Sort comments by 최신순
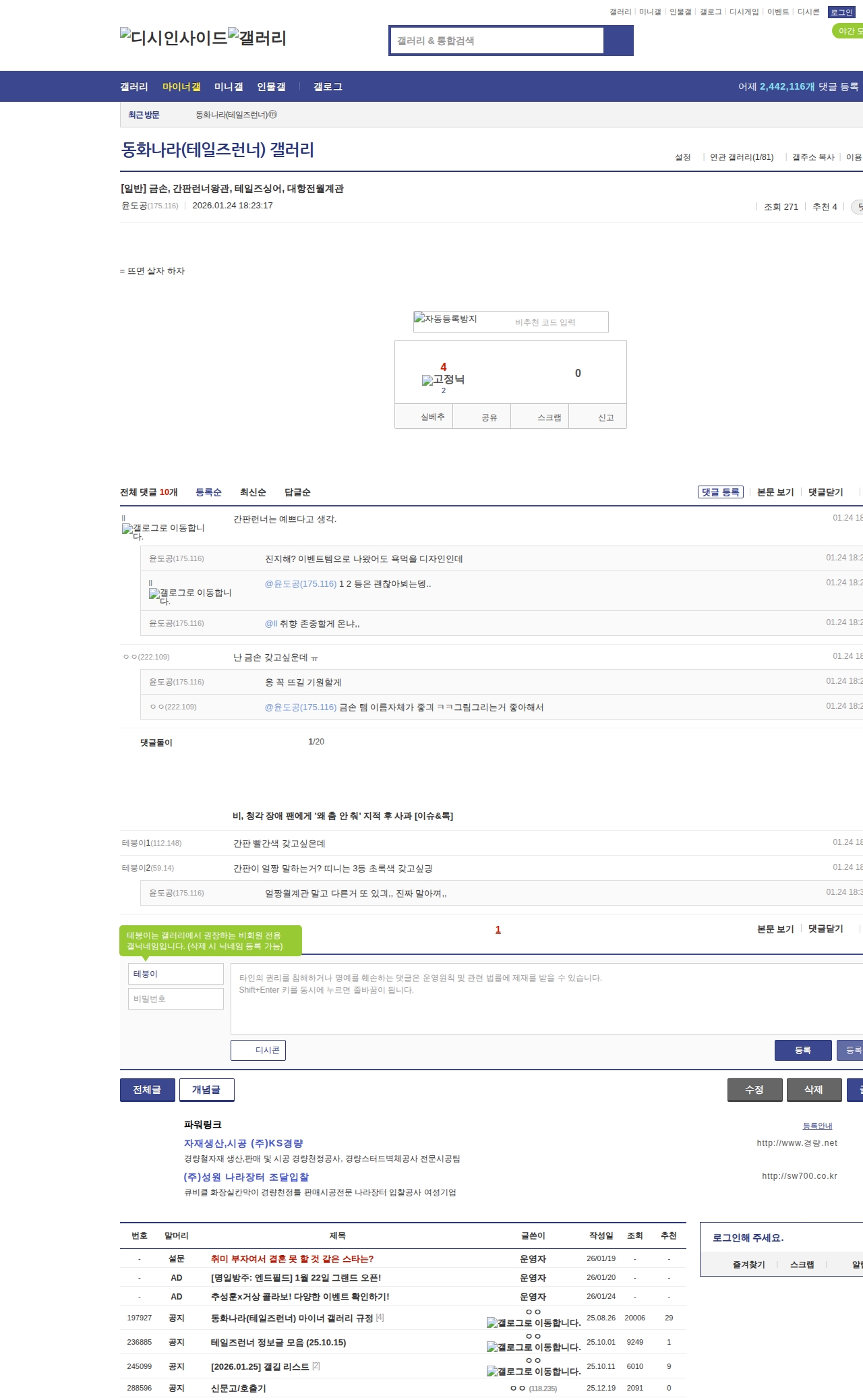Viewport: 863px width, 1400px height. click(253, 492)
